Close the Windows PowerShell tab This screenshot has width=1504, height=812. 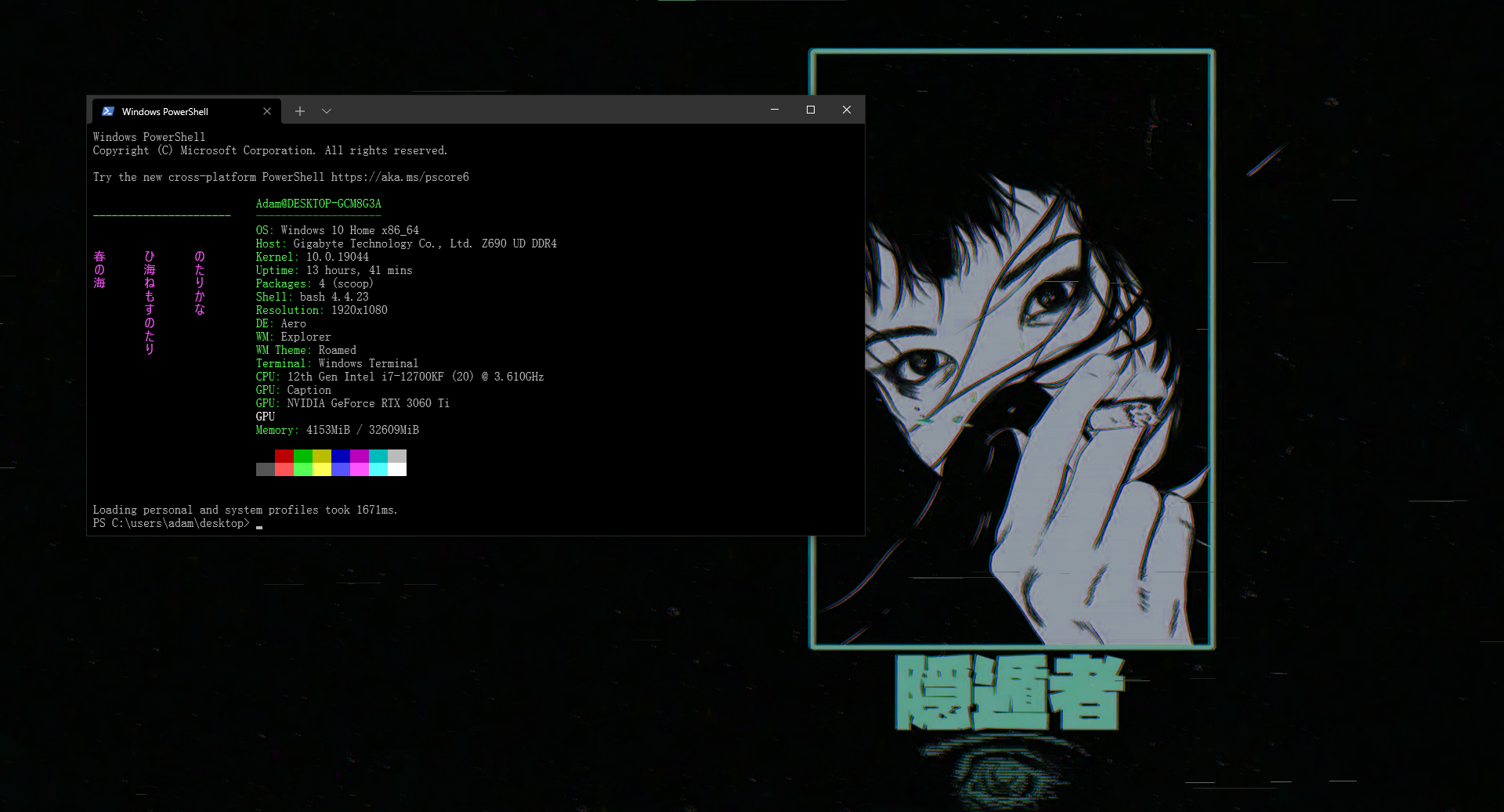[267, 111]
